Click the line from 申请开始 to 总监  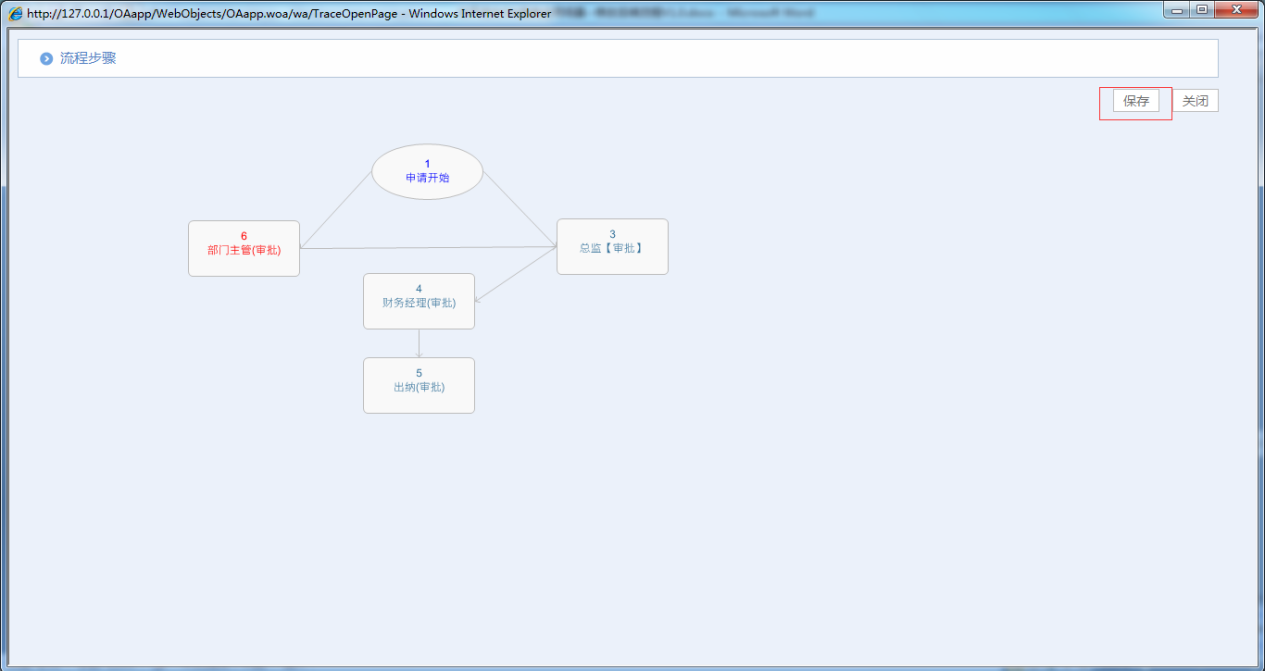(520, 209)
